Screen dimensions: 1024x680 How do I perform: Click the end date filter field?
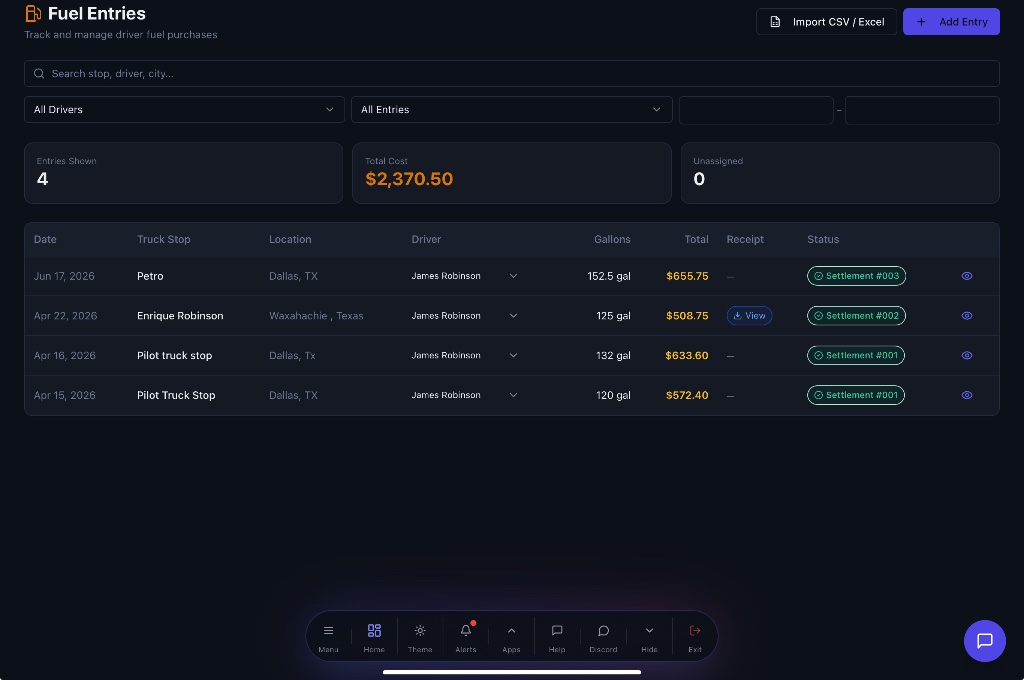pyautogui.click(x=922, y=110)
